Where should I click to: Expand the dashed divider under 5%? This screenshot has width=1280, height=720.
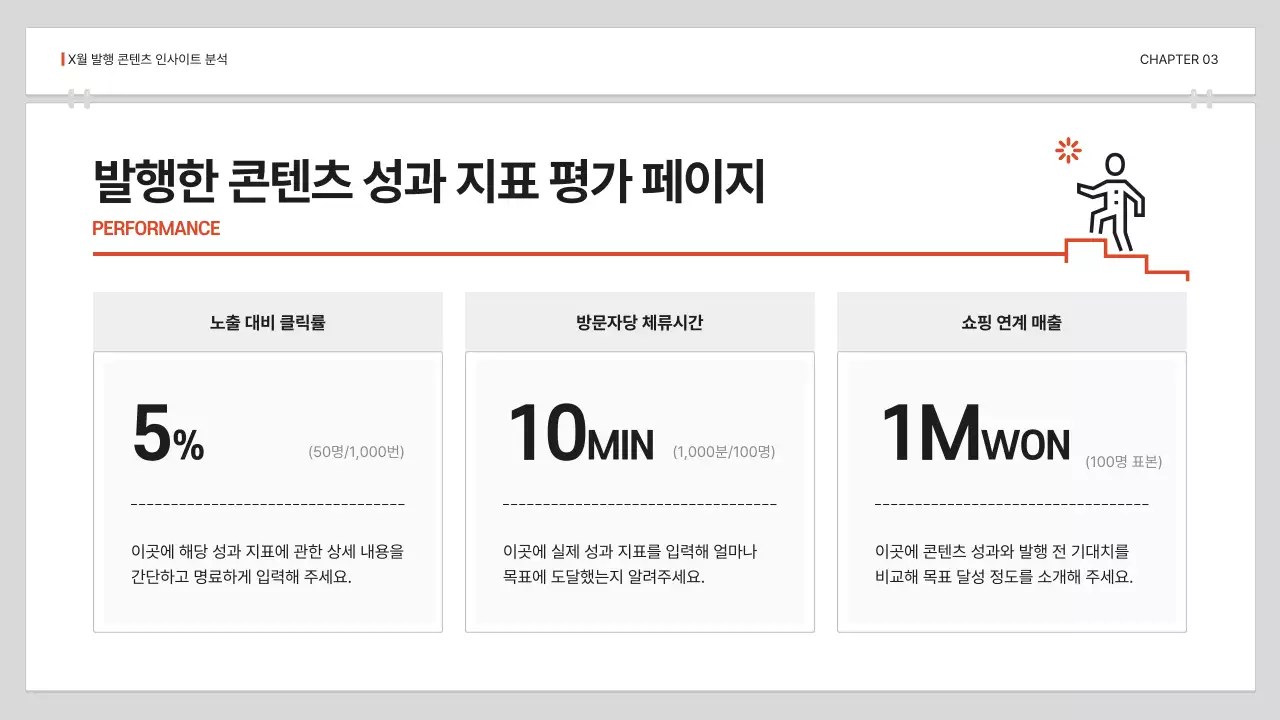268,502
